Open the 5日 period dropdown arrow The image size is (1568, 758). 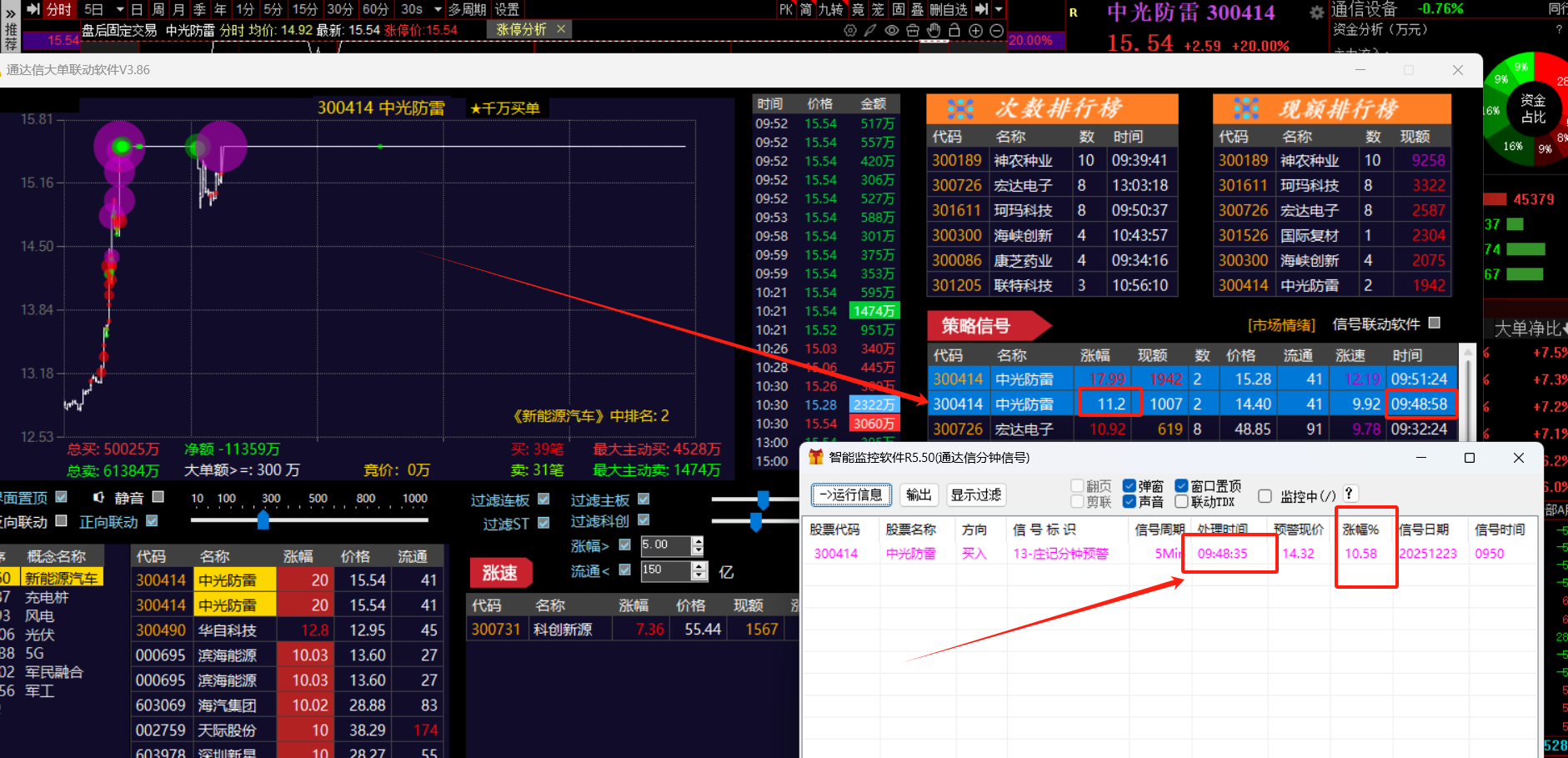point(120,10)
